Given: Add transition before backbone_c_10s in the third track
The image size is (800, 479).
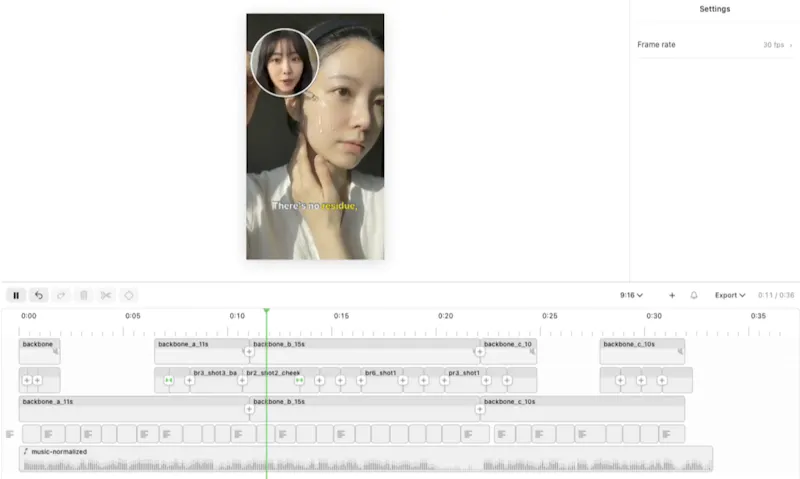Looking at the screenshot, I should (x=480, y=409).
